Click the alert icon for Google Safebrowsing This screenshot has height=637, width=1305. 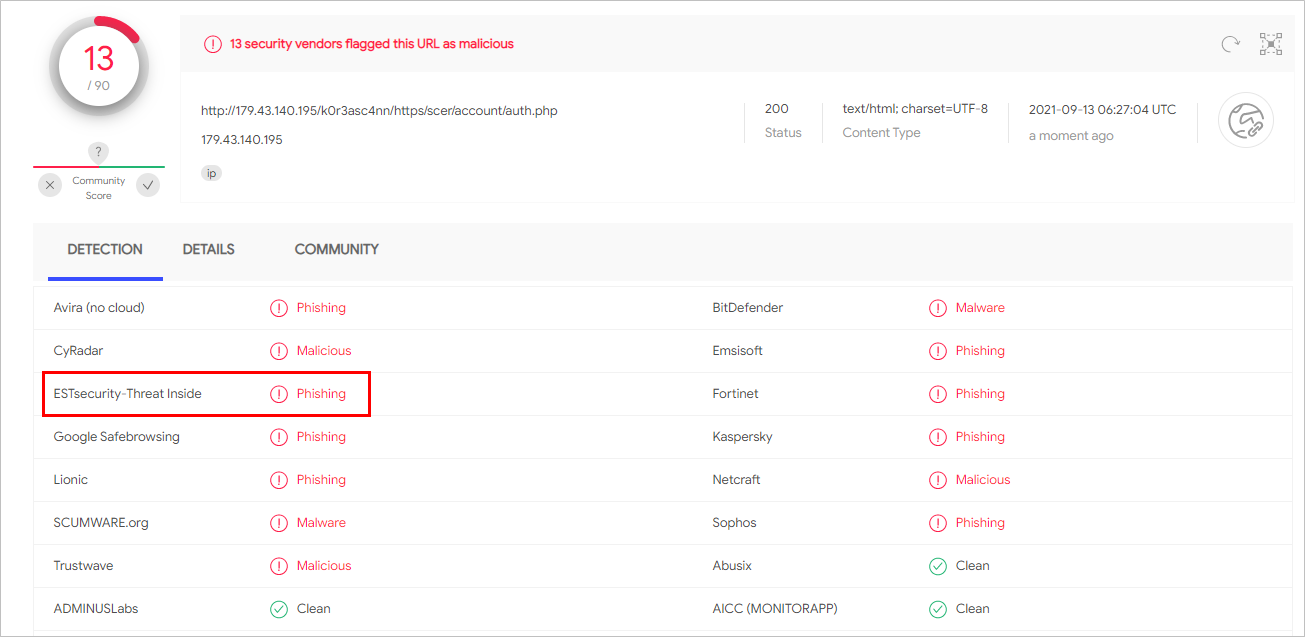pos(279,437)
